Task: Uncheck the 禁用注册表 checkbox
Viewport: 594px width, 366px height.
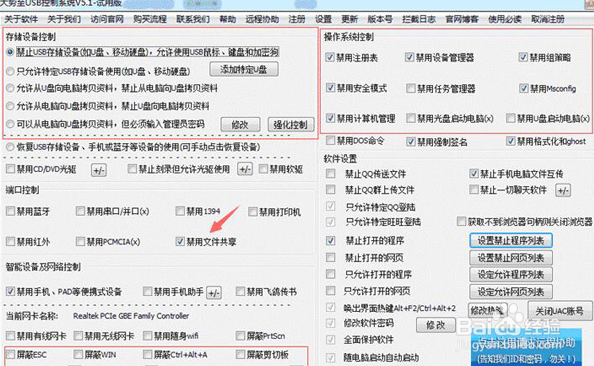Action: (x=330, y=57)
